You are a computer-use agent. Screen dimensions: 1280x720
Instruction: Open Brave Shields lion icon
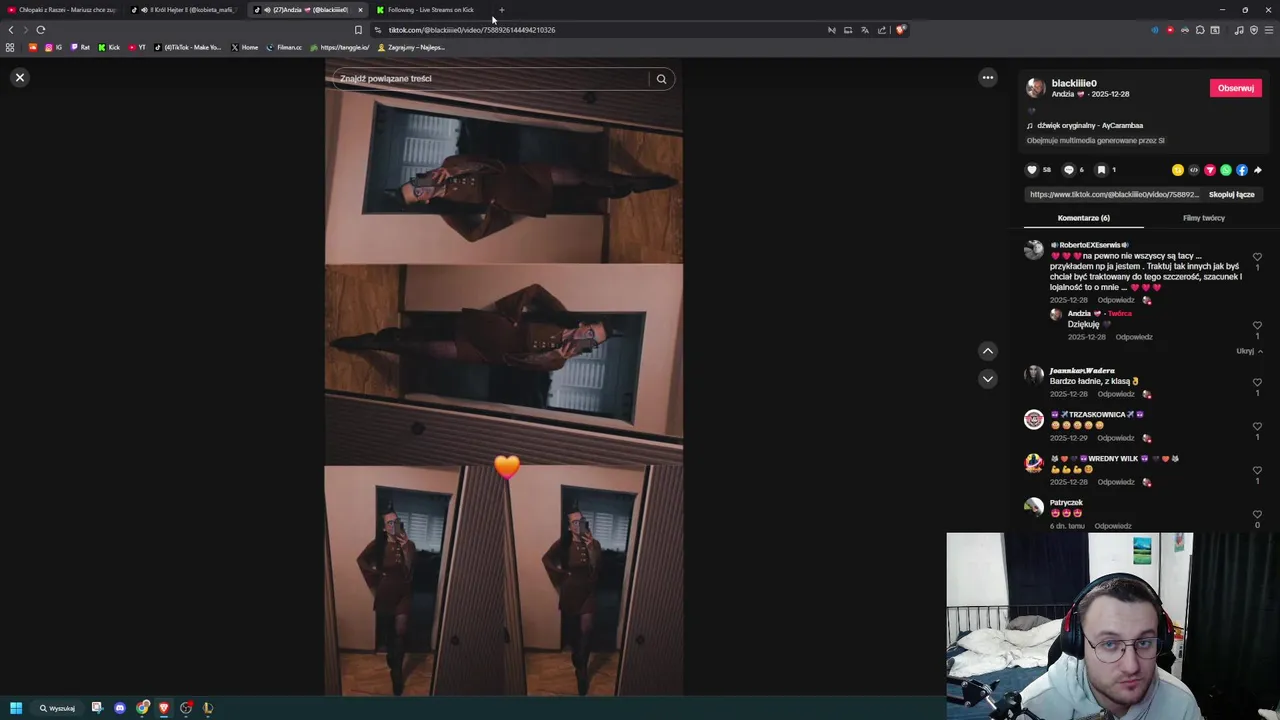click(x=900, y=30)
